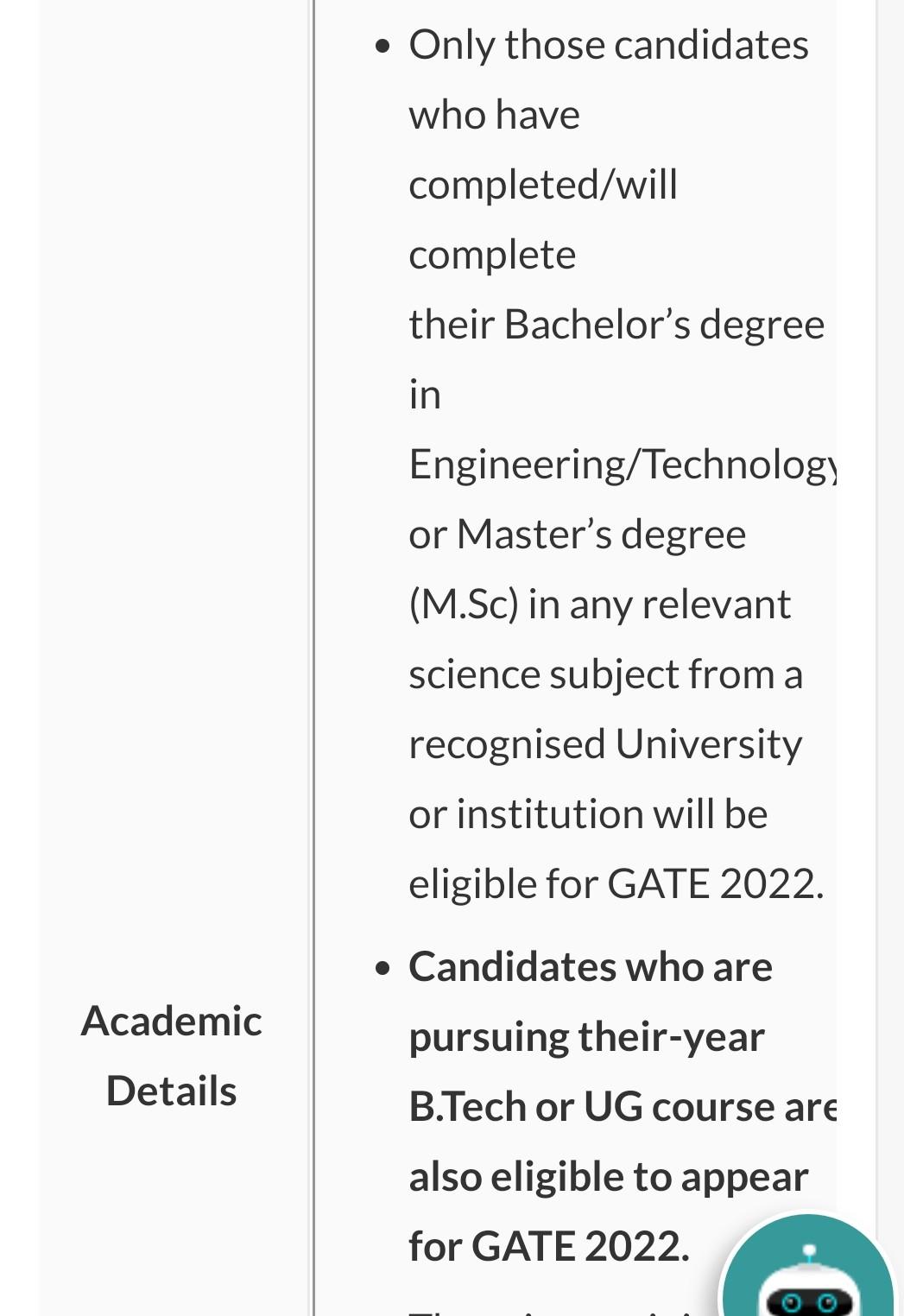The width and height of the screenshot is (904, 1316).
Task: Tap the bold "pursuing their-year" line
Action: [x=586, y=1037]
